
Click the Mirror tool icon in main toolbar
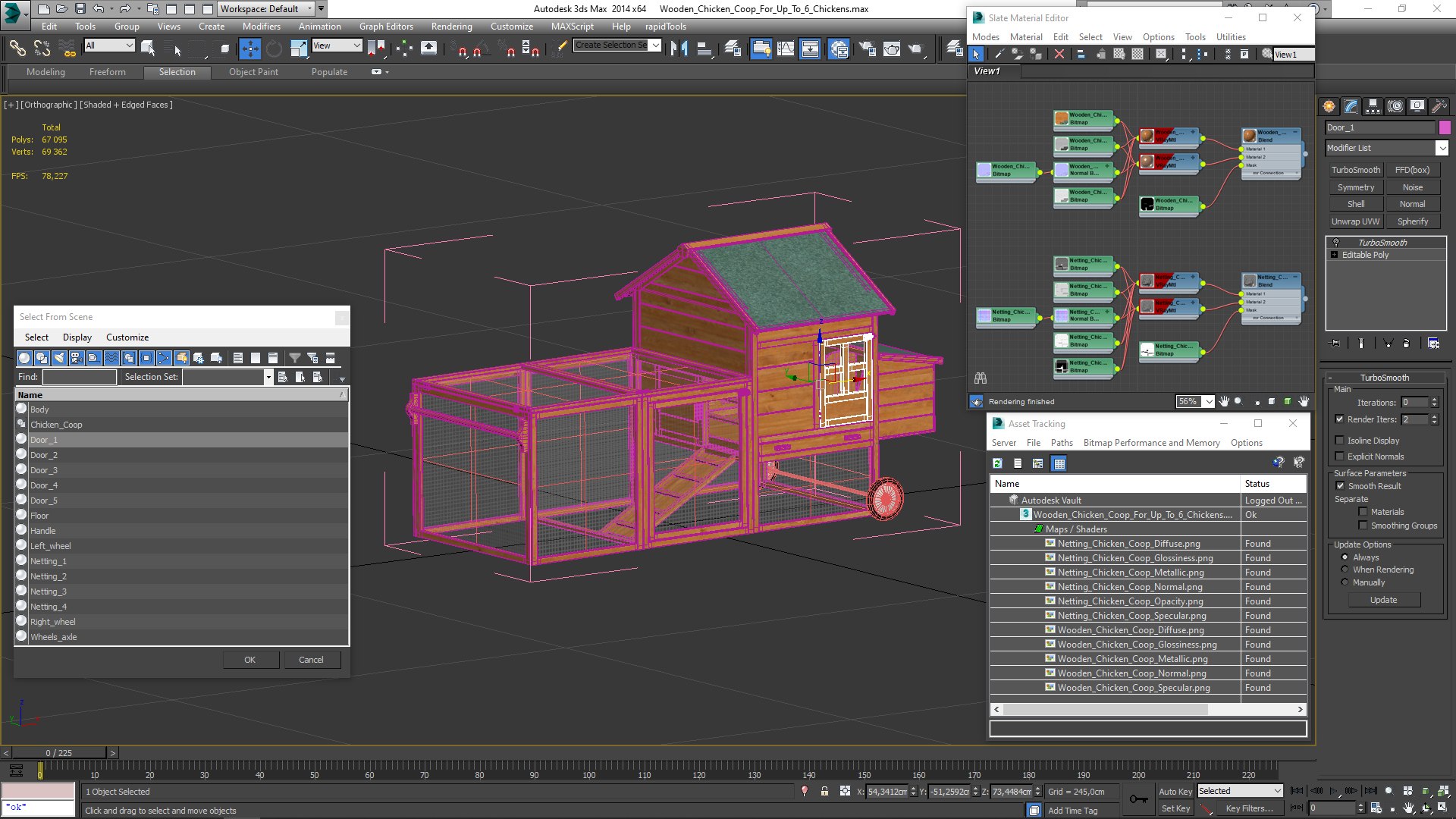point(679,49)
